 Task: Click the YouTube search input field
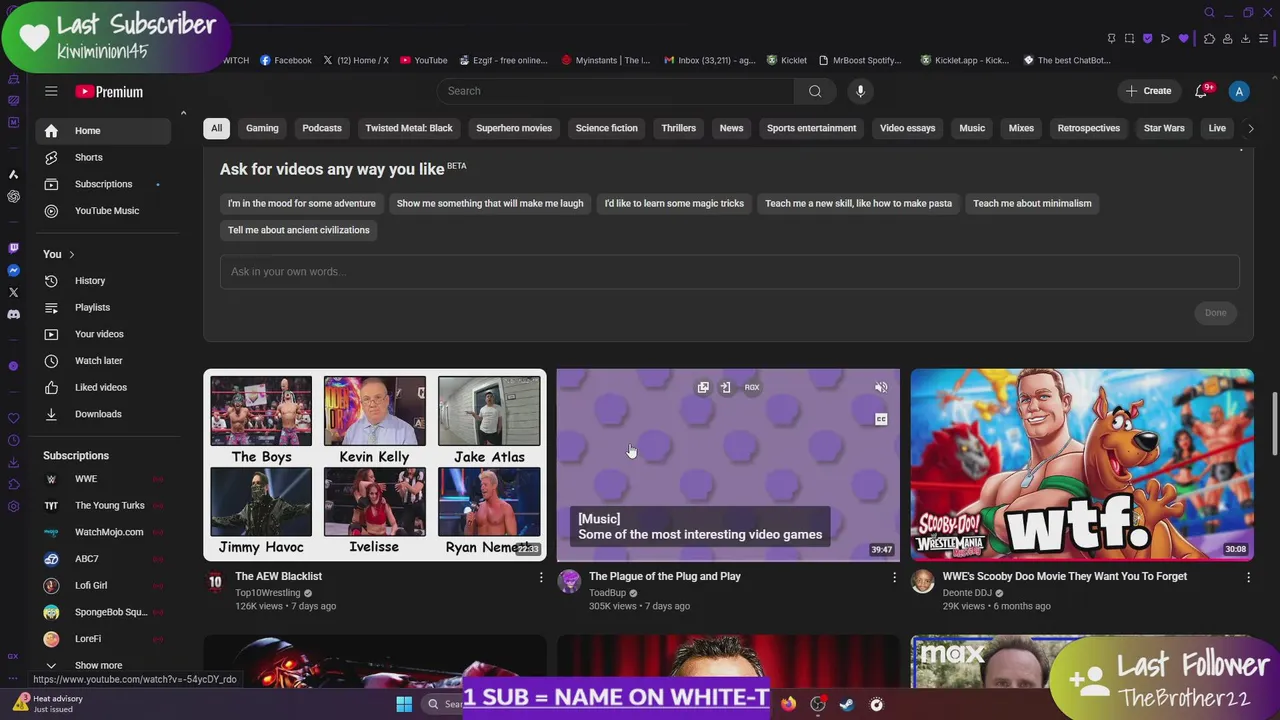(x=615, y=91)
